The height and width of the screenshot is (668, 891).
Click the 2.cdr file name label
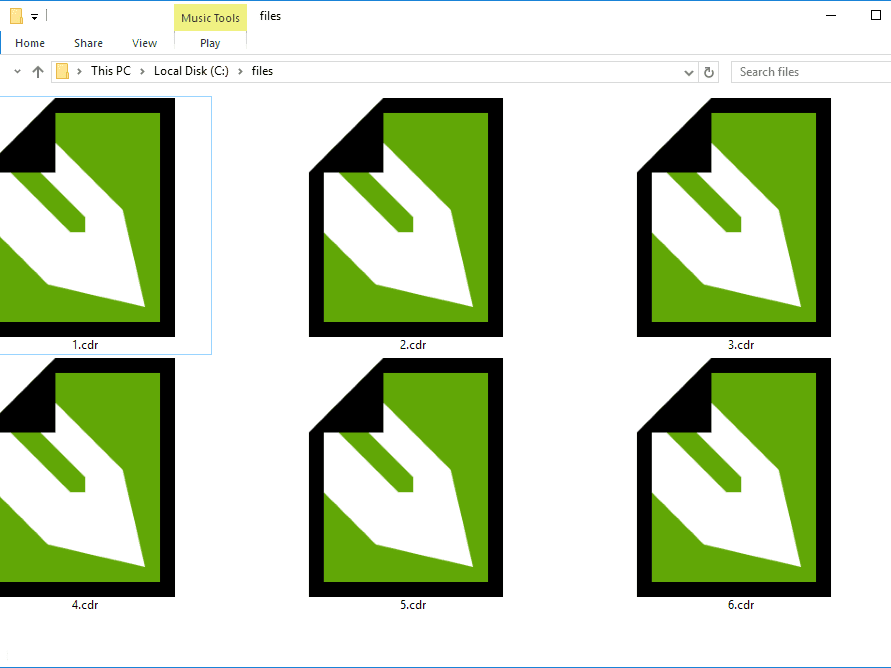413,345
